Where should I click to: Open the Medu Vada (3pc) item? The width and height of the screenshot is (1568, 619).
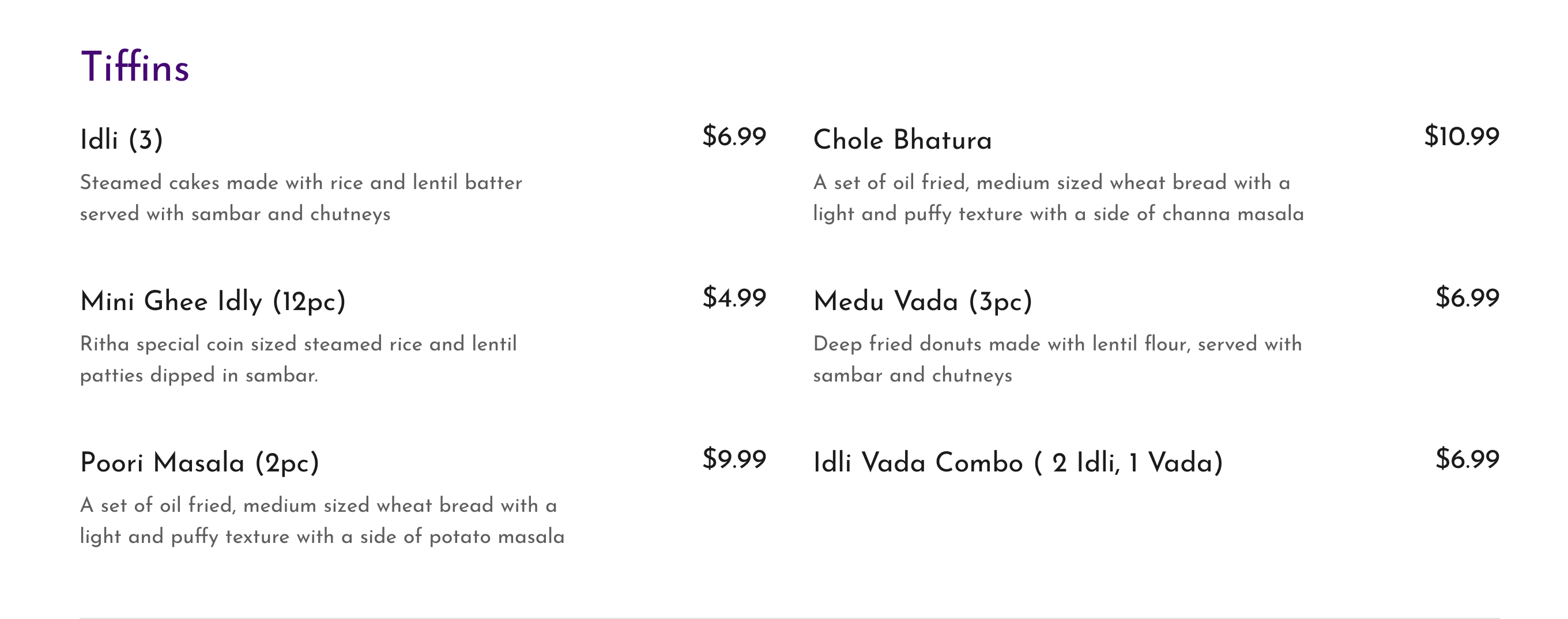[x=922, y=301]
